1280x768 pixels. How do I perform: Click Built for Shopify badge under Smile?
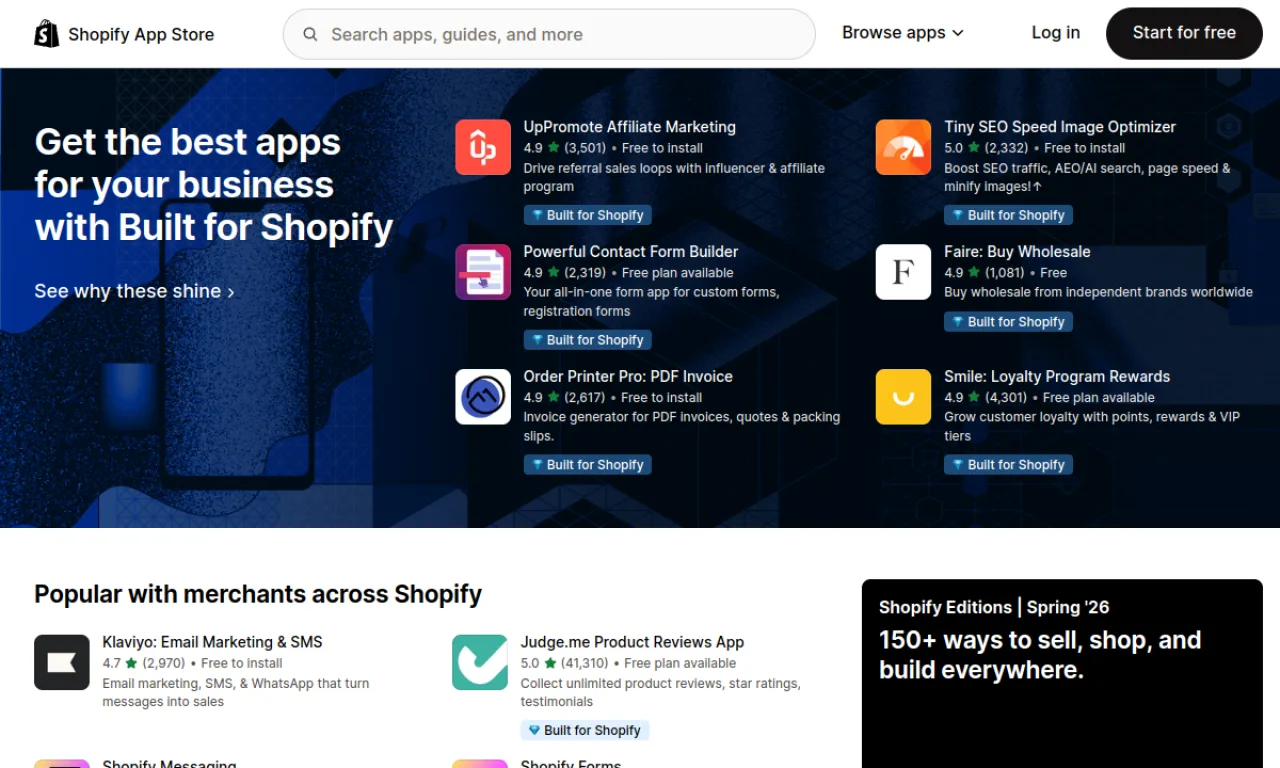pos(1009,465)
